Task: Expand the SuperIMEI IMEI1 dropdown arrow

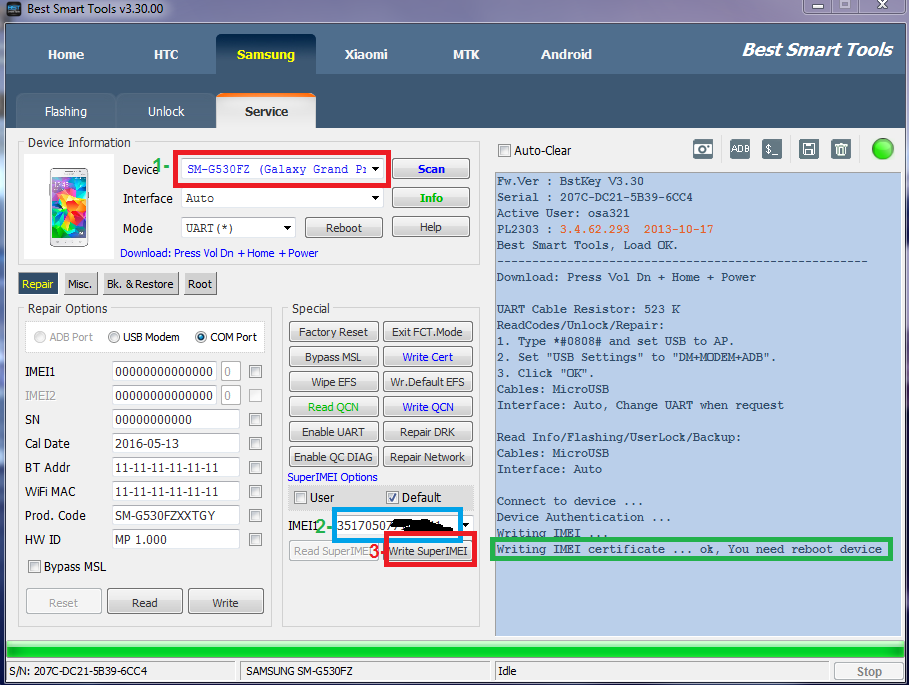Action: point(467,525)
